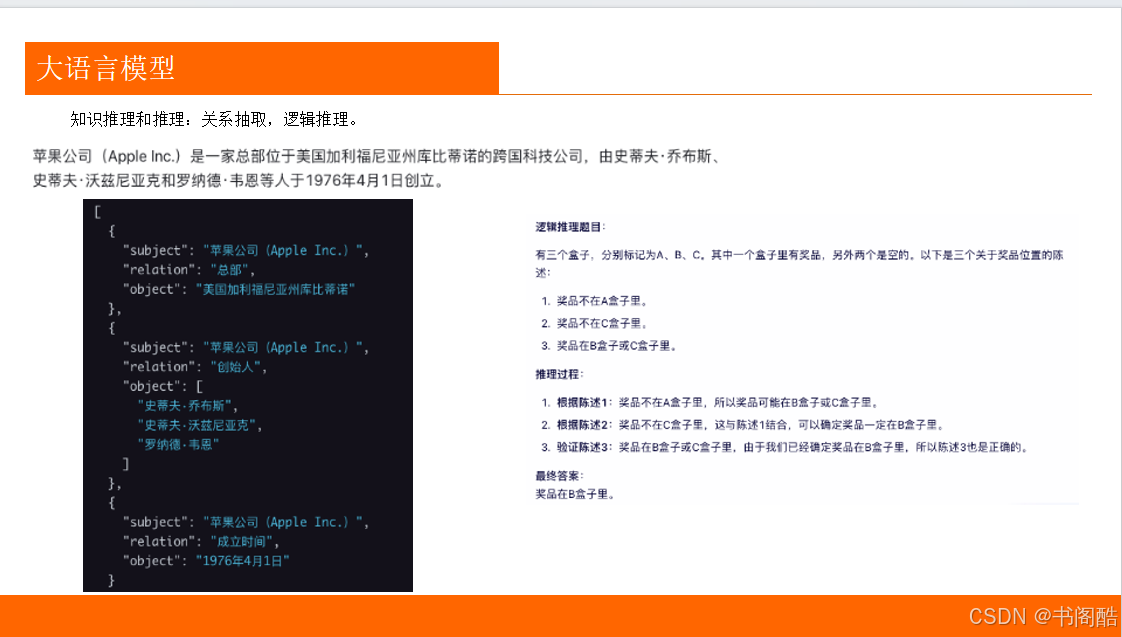The height and width of the screenshot is (637, 1122).
Task: Select the sentence starting 有三个盒子，分别标记为A、B、C
Action: [799, 263]
